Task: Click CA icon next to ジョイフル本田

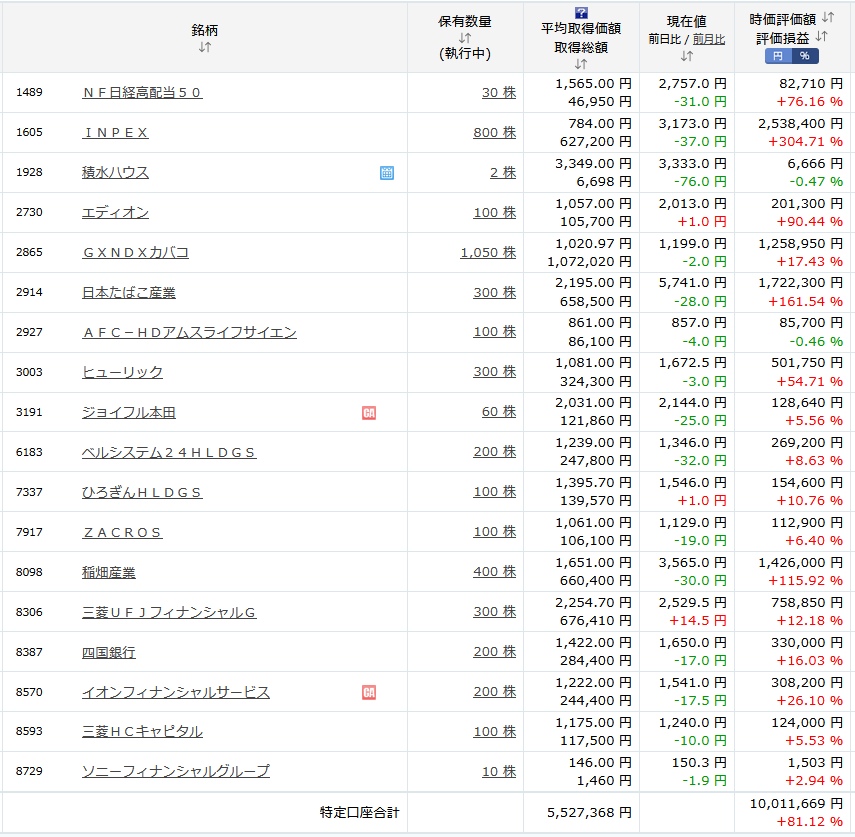Action: (369, 413)
